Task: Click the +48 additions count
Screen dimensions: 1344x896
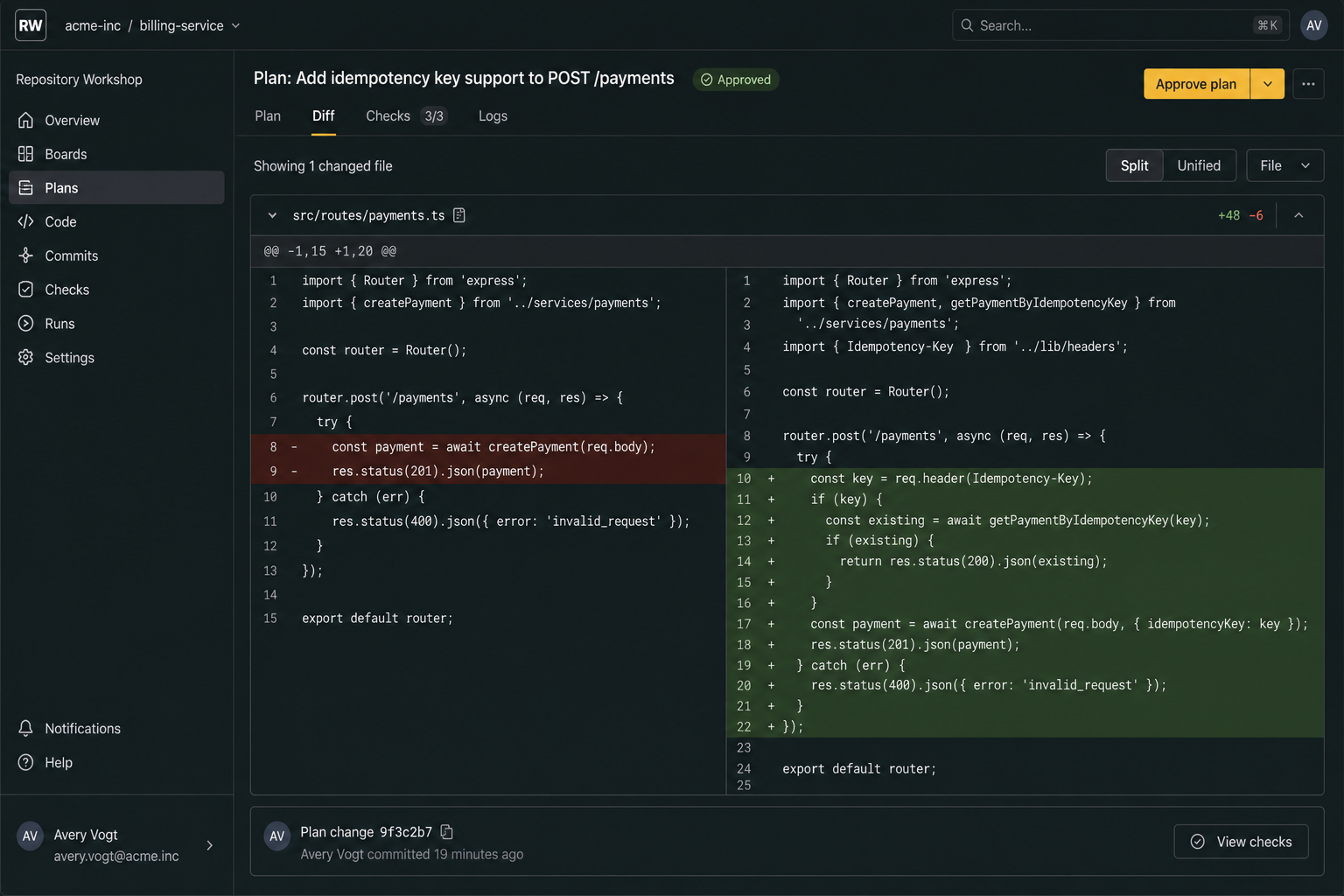Action: [x=1228, y=215]
